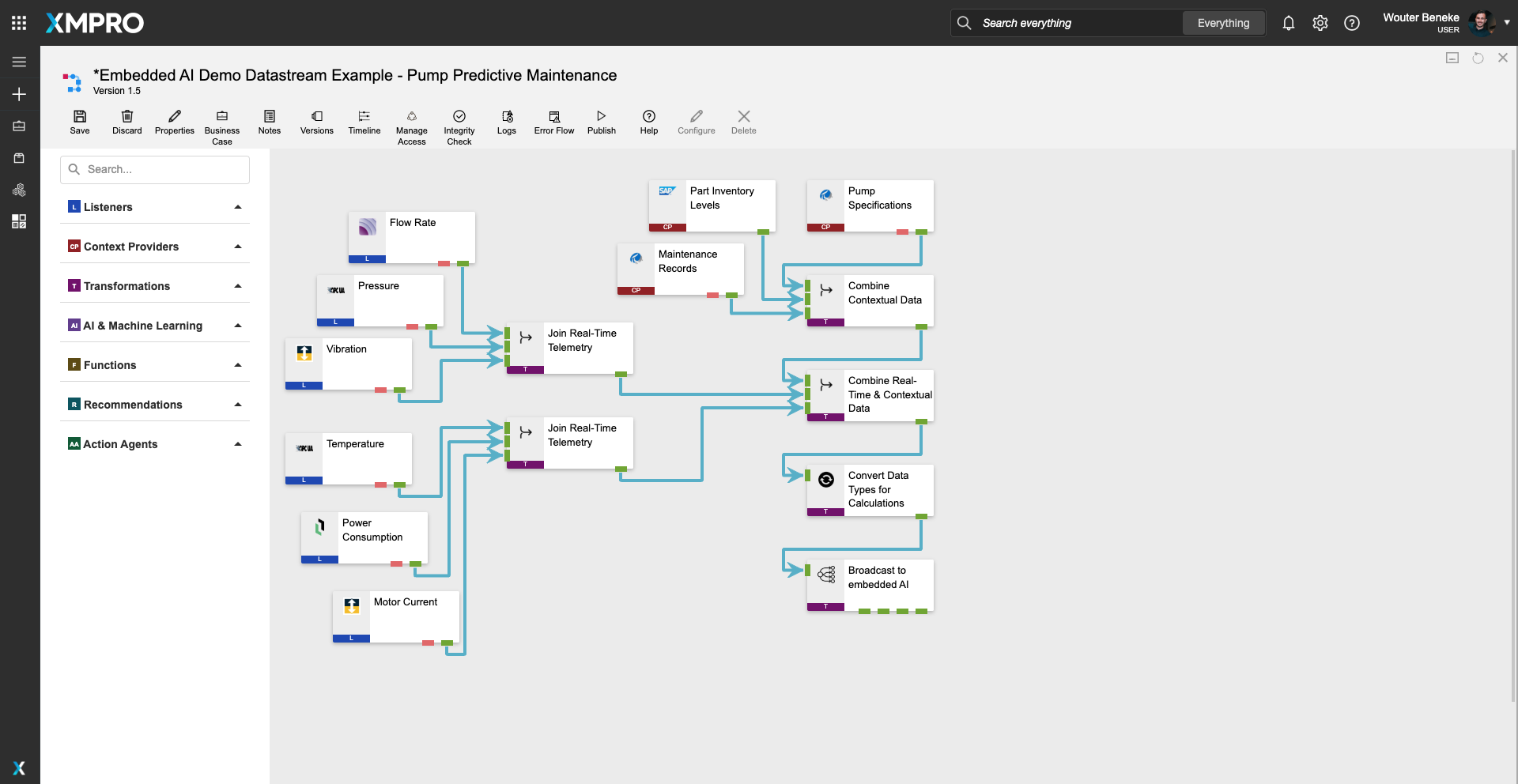
Task: Open the user account dropdown arrow
Action: coord(1507,23)
